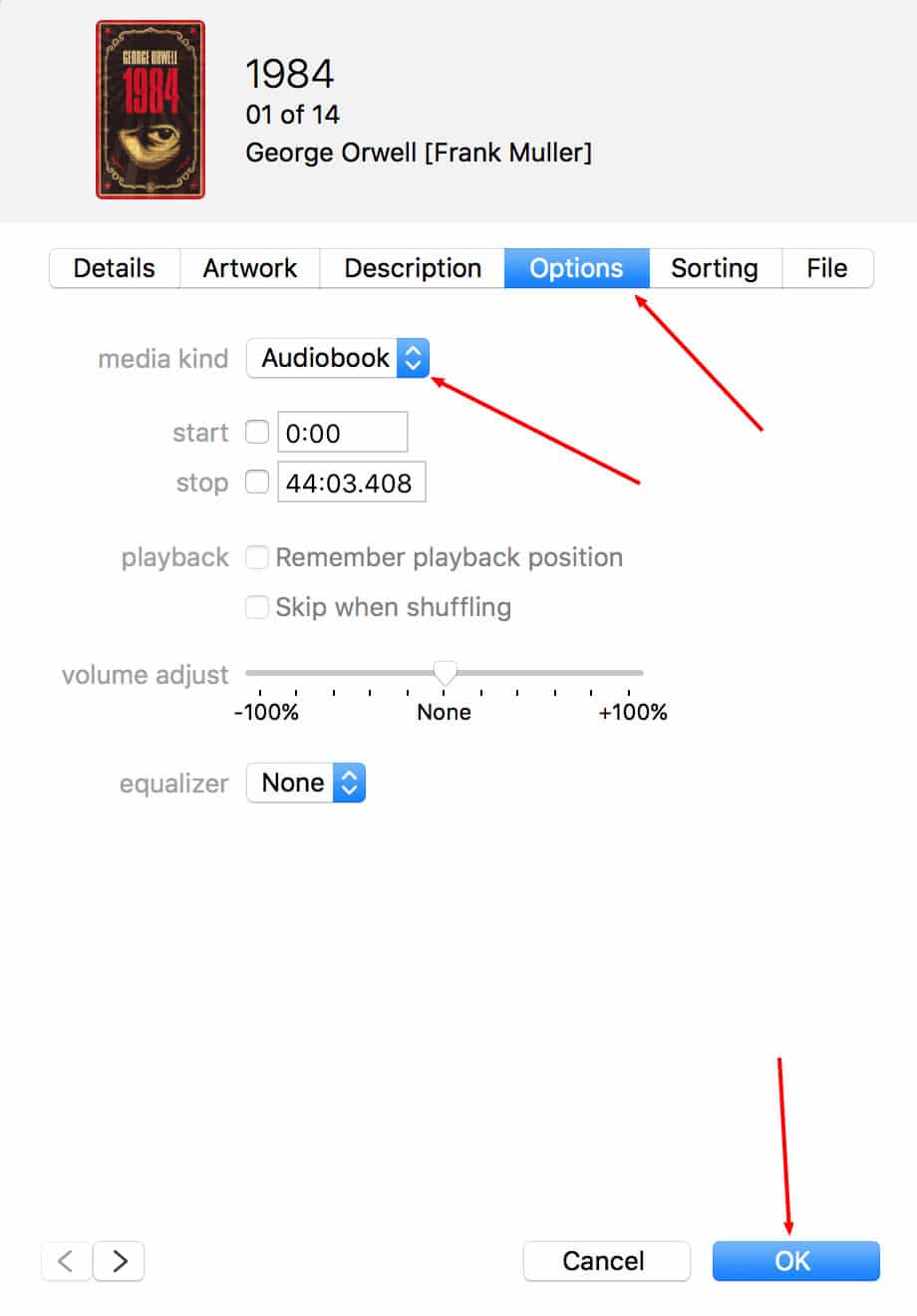Click the start time input field

click(x=342, y=433)
